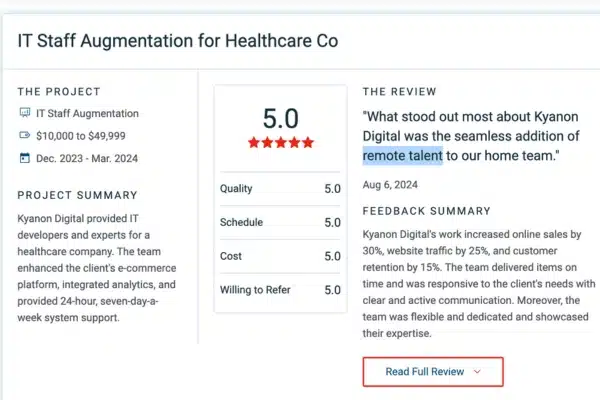Viewport: 600px width, 400px height.
Task: Click the Dec. 2023 - Mar. 2024 dates
Action: point(87,158)
